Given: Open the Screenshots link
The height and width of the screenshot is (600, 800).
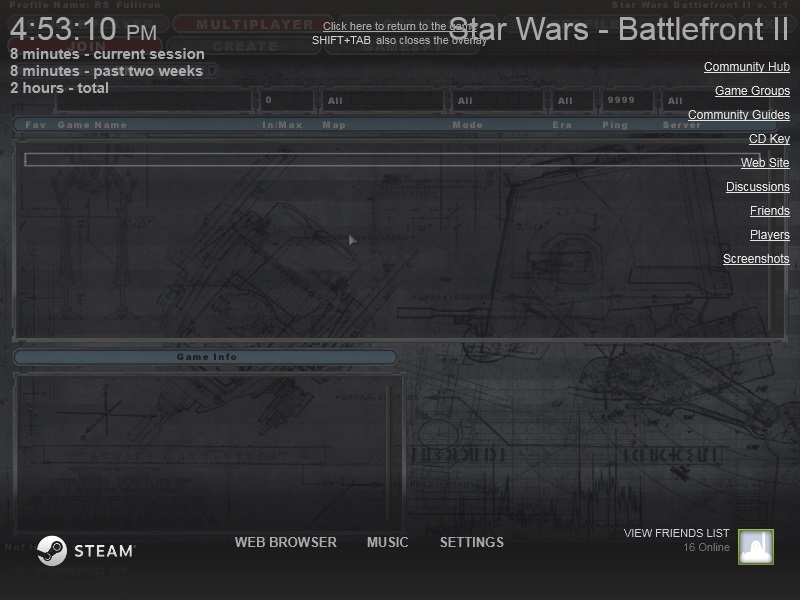Looking at the screenshot, I should click(x=756, y=259).
